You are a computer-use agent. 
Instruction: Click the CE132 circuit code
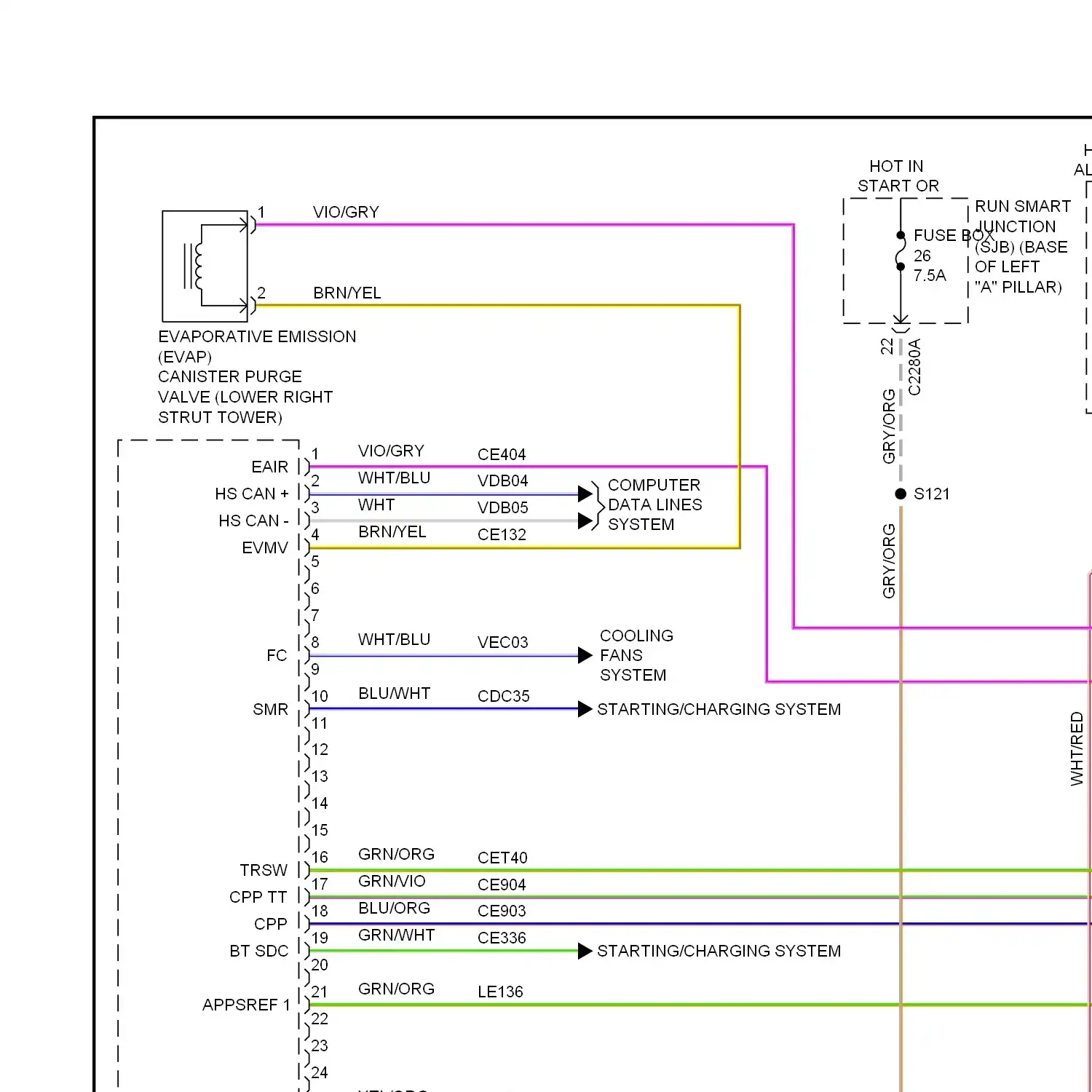[x=502, y=534]
